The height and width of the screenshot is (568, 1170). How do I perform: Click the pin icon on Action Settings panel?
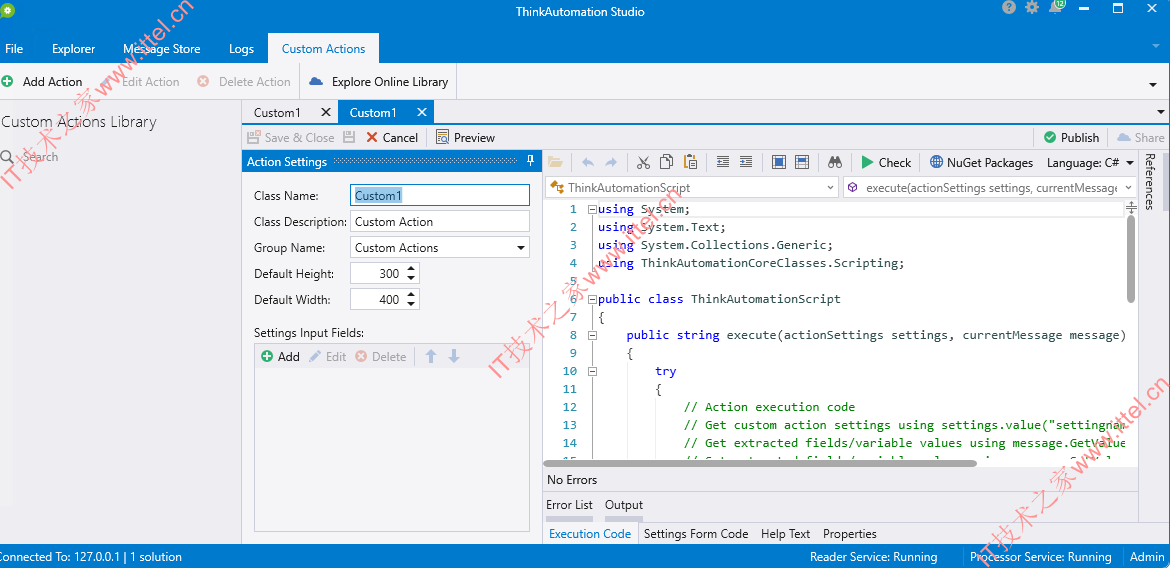(531, 161)
